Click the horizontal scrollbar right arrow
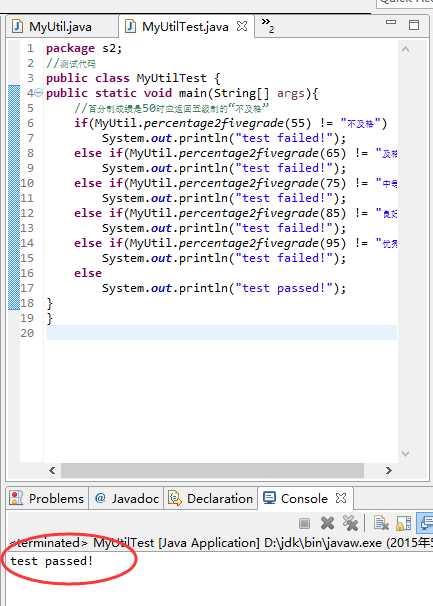Screen dimensions: 433x606 point(389,470)
